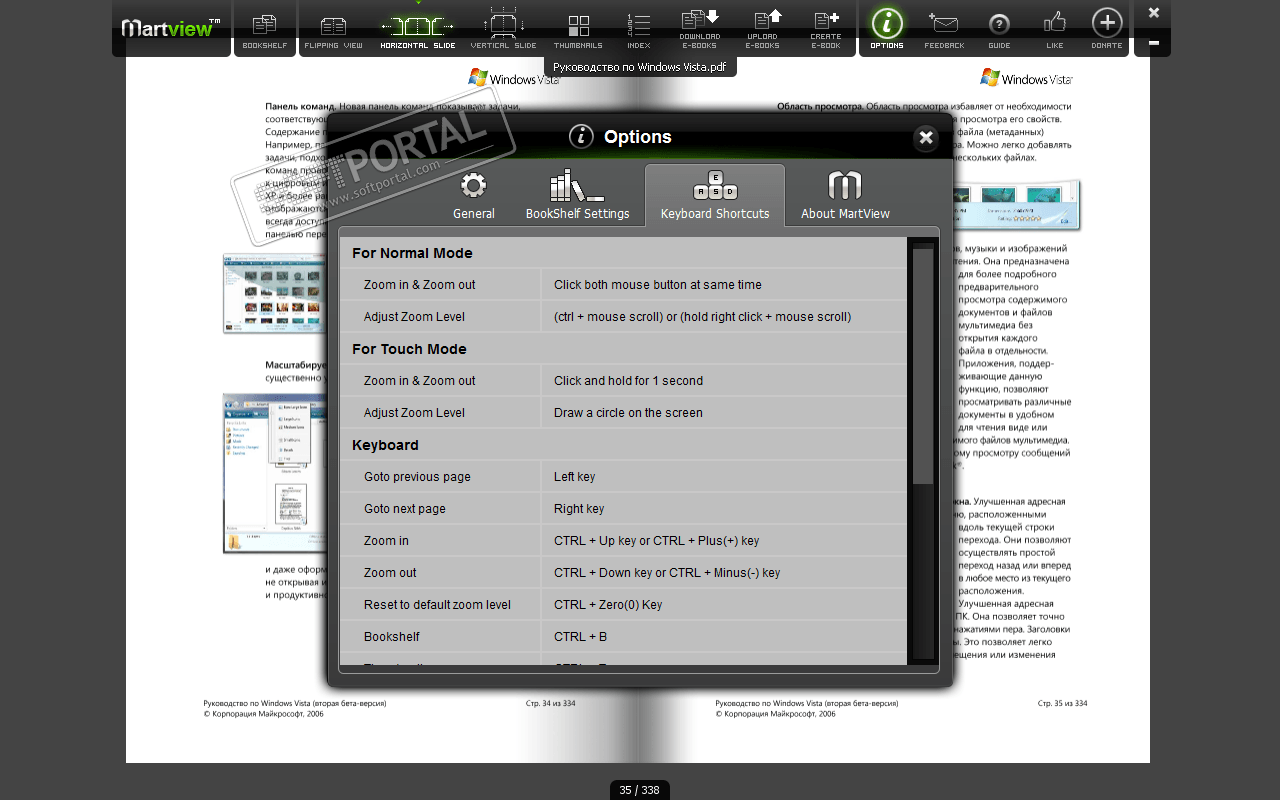Click Download E-books icon
This screenshot has width=1280, height=800.
tap(700, 29)
